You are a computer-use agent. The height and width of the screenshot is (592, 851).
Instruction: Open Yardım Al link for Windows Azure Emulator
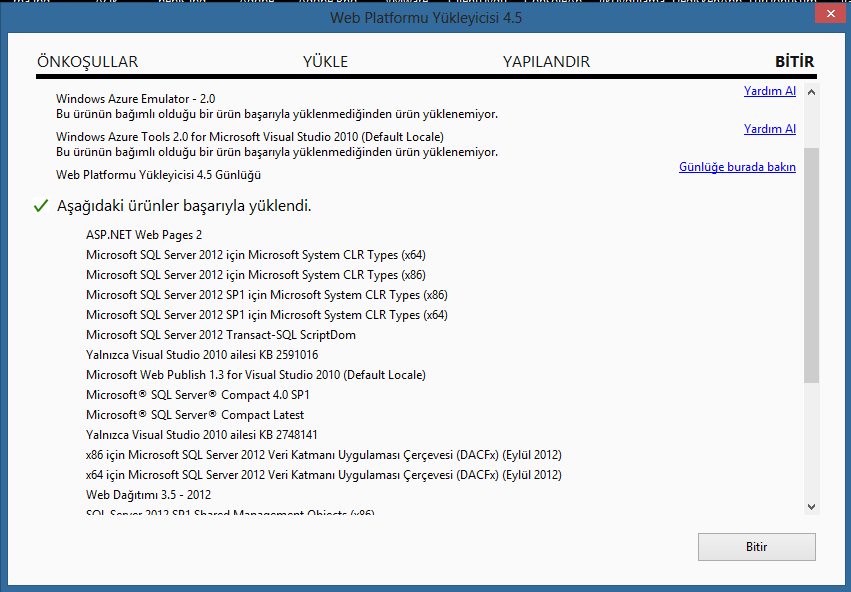[x=770, y=91]
